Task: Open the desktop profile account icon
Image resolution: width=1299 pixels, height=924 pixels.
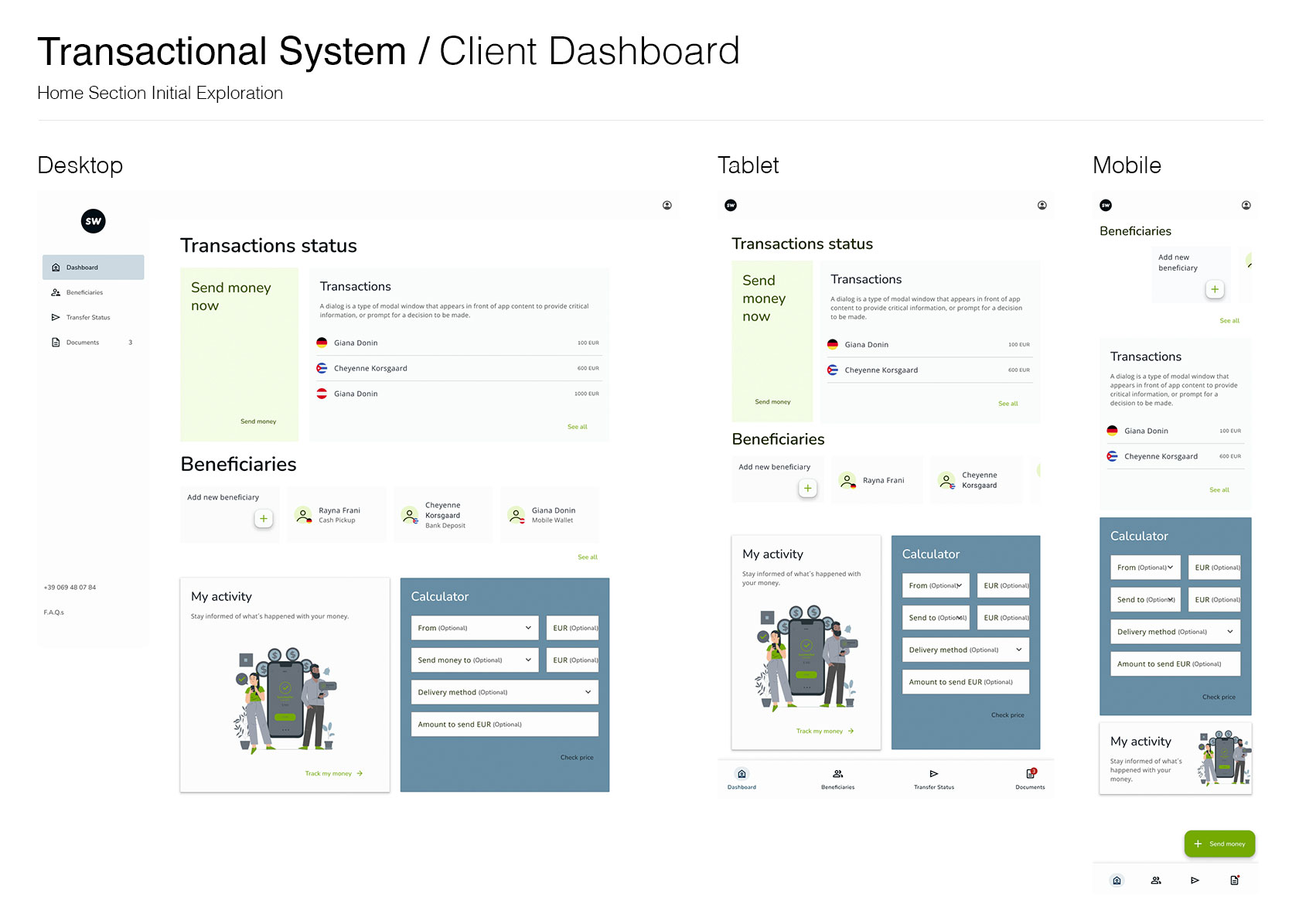Action: [x=667, y=205]
